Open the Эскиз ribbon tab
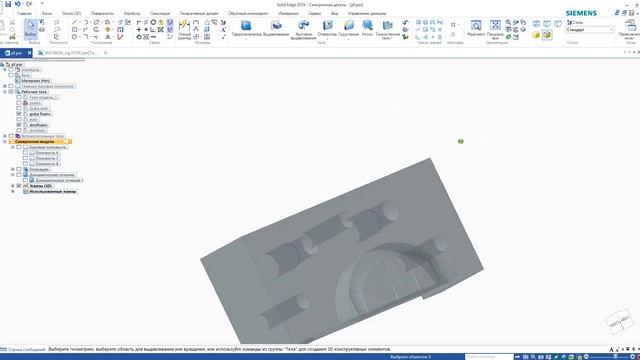640x360 pixels. tap(47, 13)
